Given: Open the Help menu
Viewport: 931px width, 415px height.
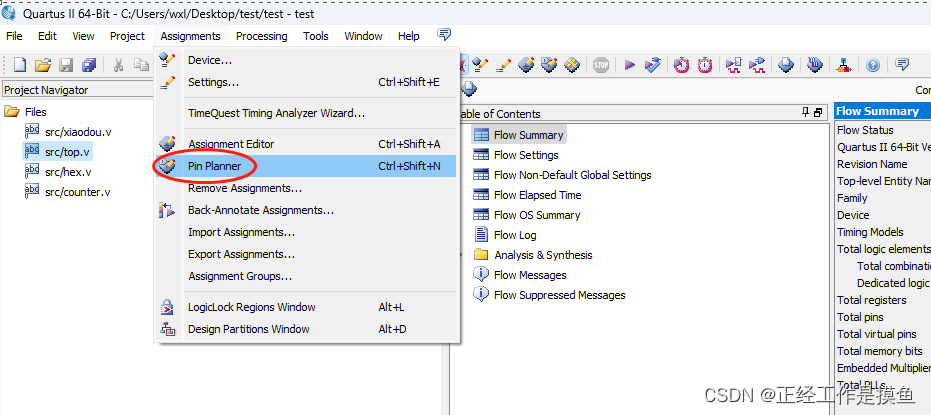Looking at the screenshot, I should (408, 36).
